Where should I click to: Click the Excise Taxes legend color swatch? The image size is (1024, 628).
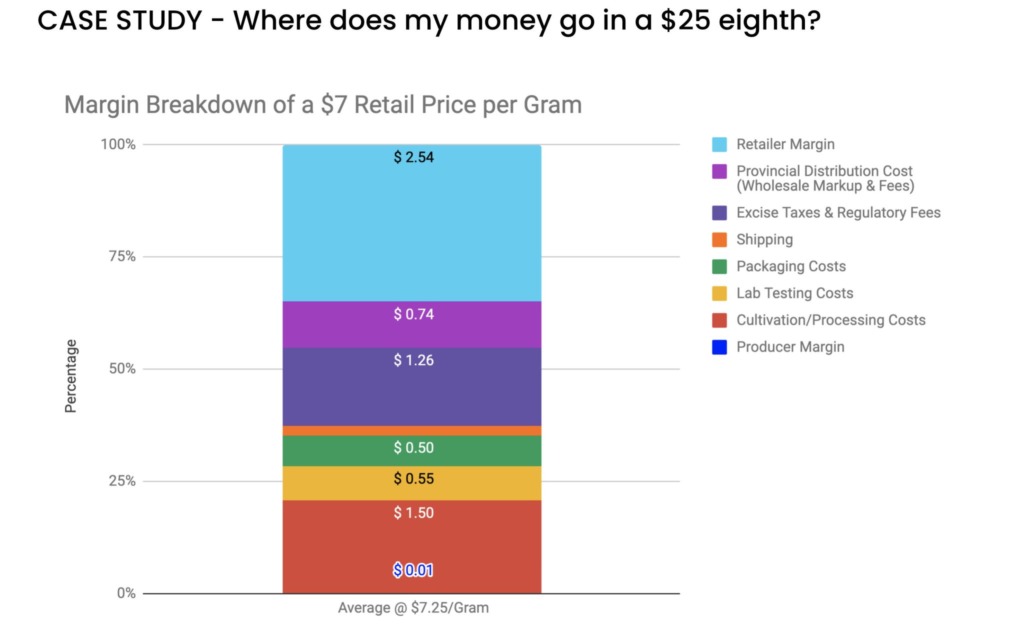click(x=719, y=213)
